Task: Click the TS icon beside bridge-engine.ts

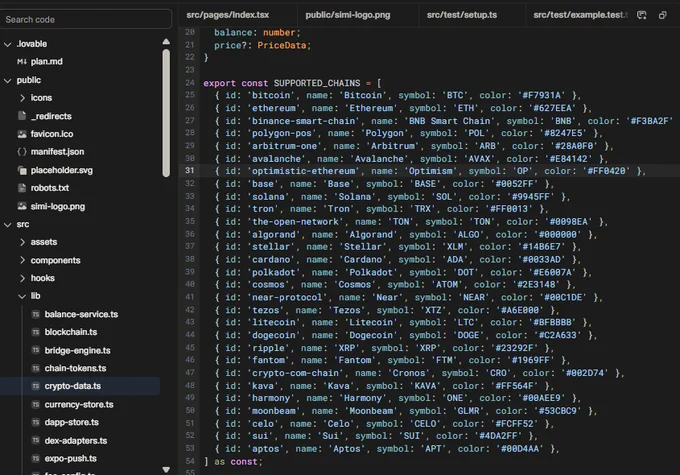Action: click(x=36, y=350)
